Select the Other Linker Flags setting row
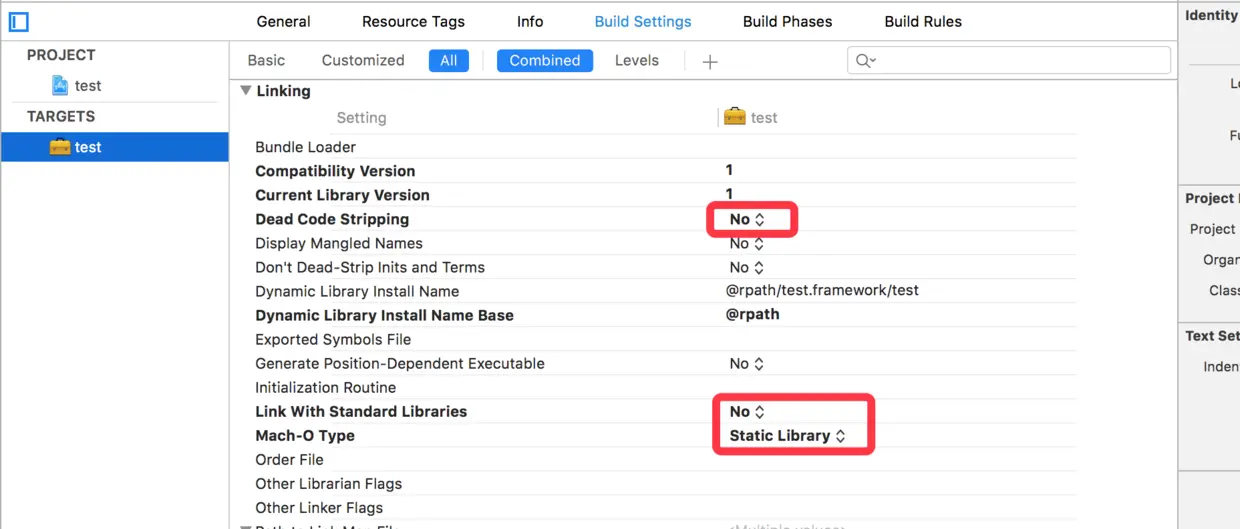The image size is (1240, 529). tap(319, 507)
